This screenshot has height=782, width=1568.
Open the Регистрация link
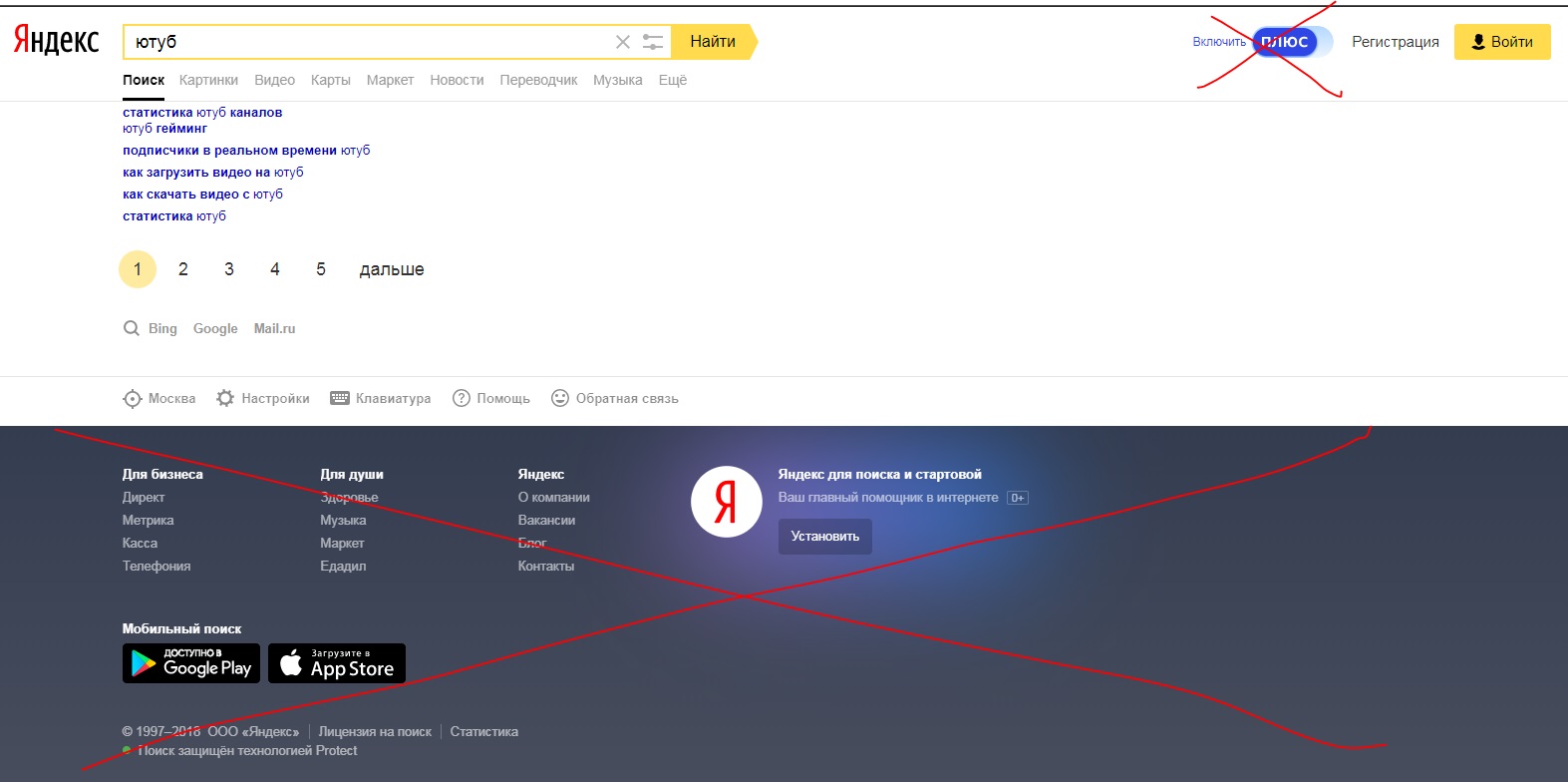click(x=1396, y=42)
